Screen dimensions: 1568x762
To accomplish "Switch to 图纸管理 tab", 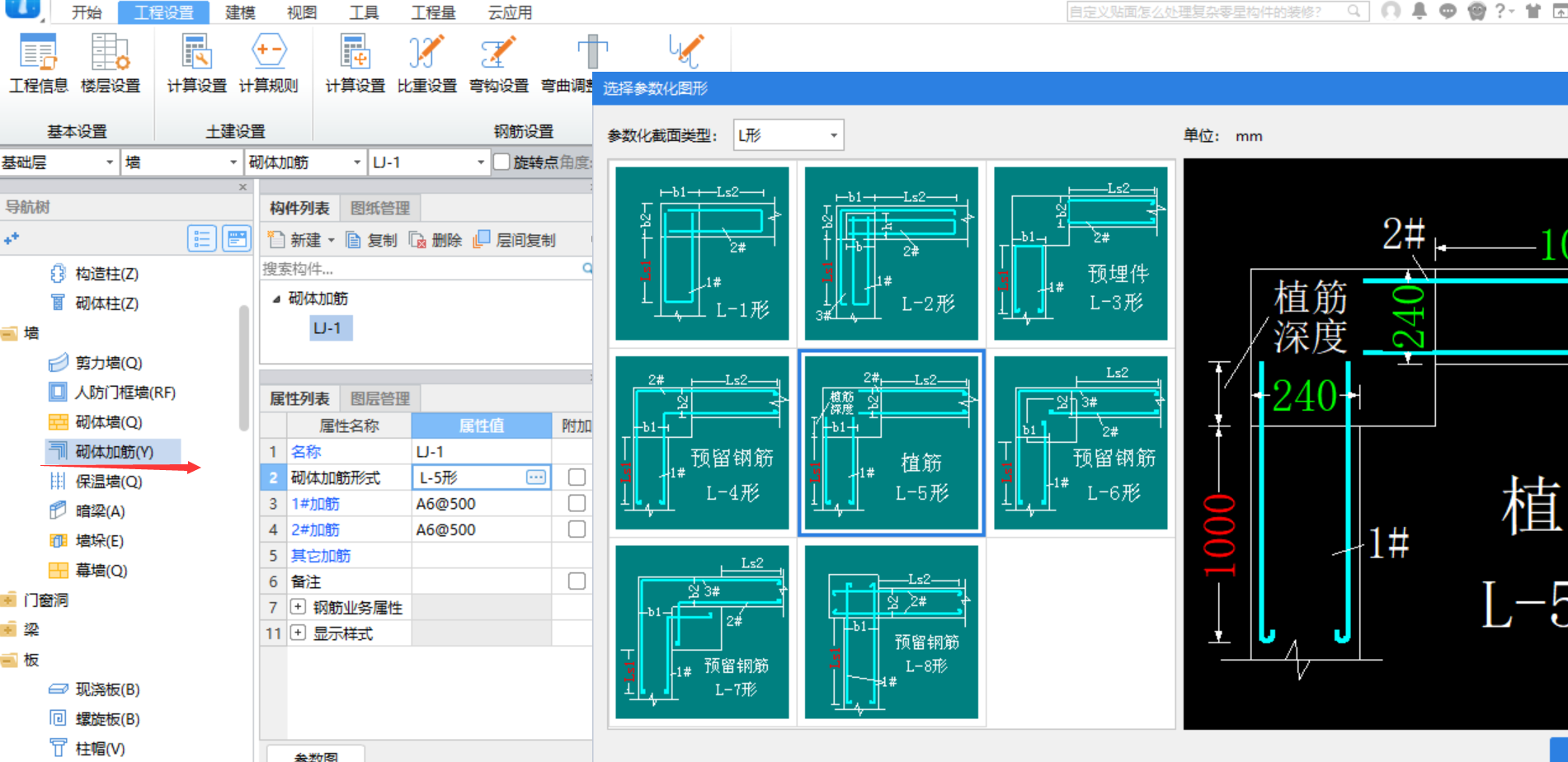I will coord(380,209).
